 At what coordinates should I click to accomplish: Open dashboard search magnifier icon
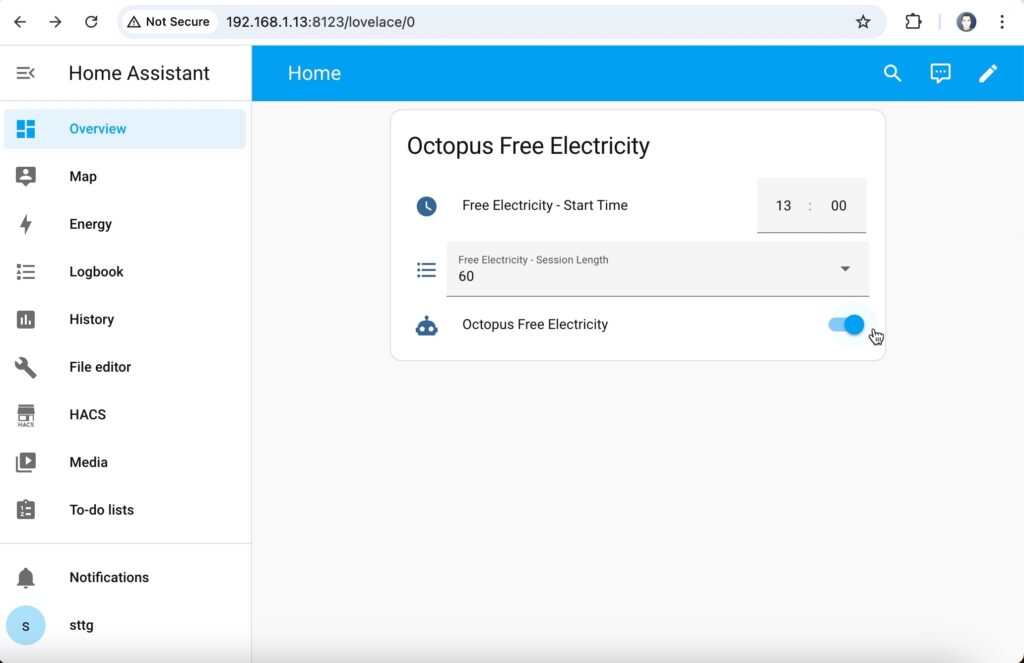pyautogui.click(x=892, y=73)
